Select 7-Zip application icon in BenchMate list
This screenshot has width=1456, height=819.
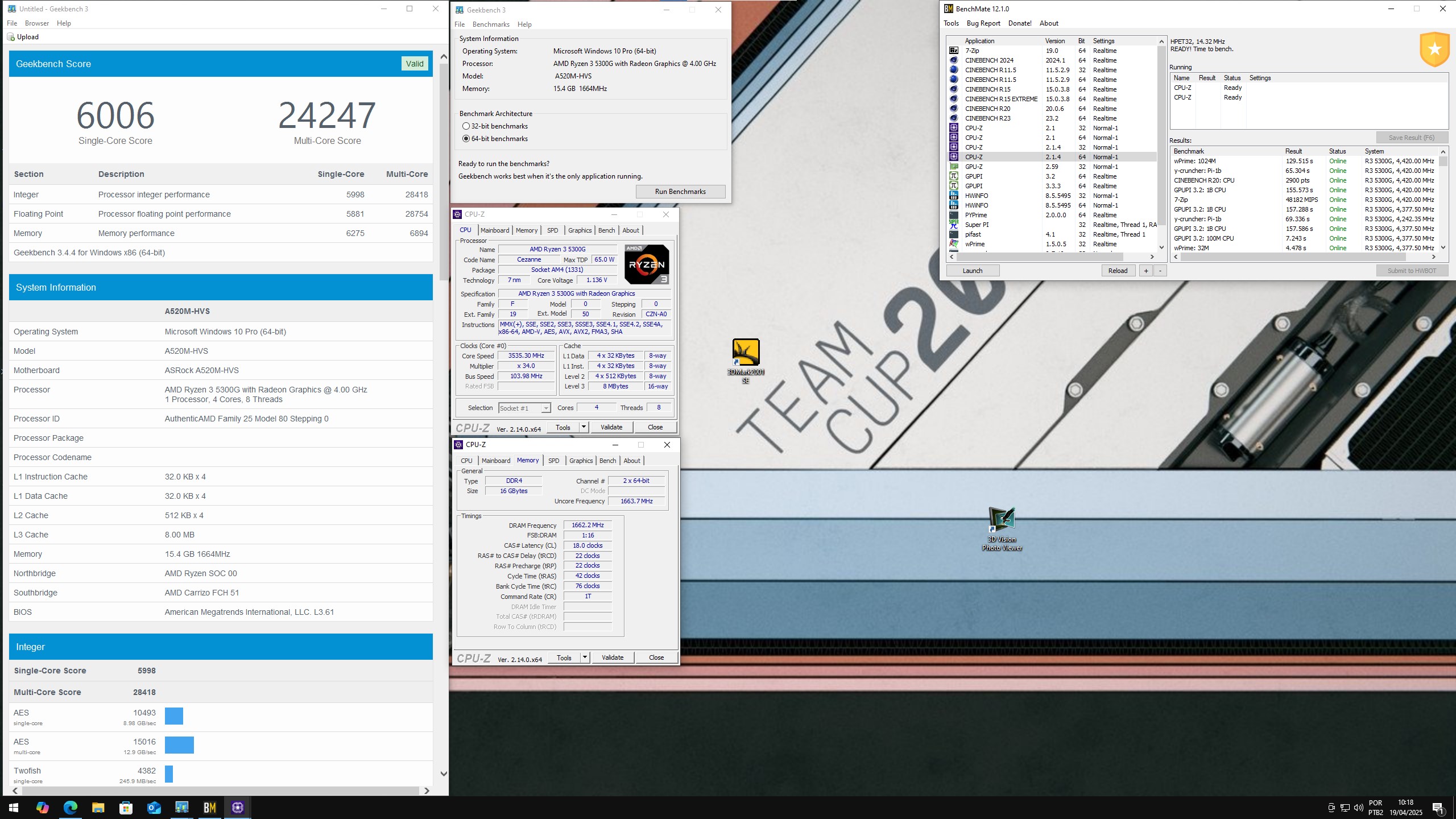pyautogui.click(x=954, y=51)
